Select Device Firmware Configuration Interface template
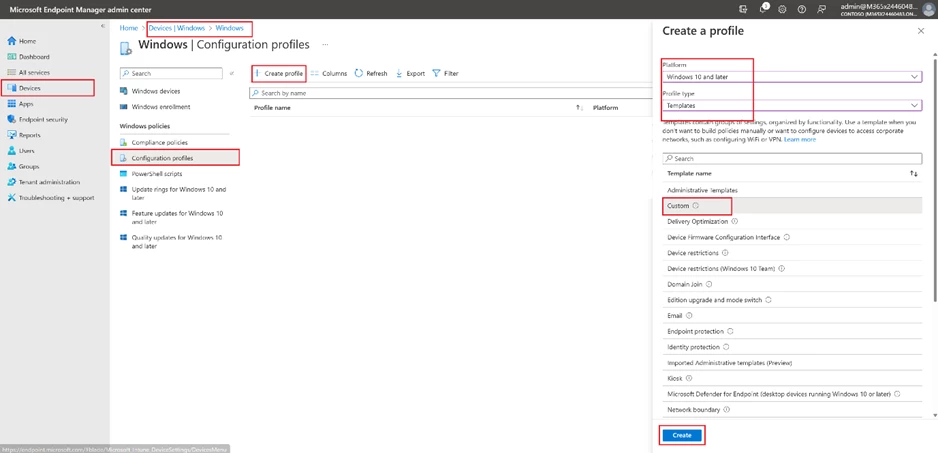 pos(792,237)
